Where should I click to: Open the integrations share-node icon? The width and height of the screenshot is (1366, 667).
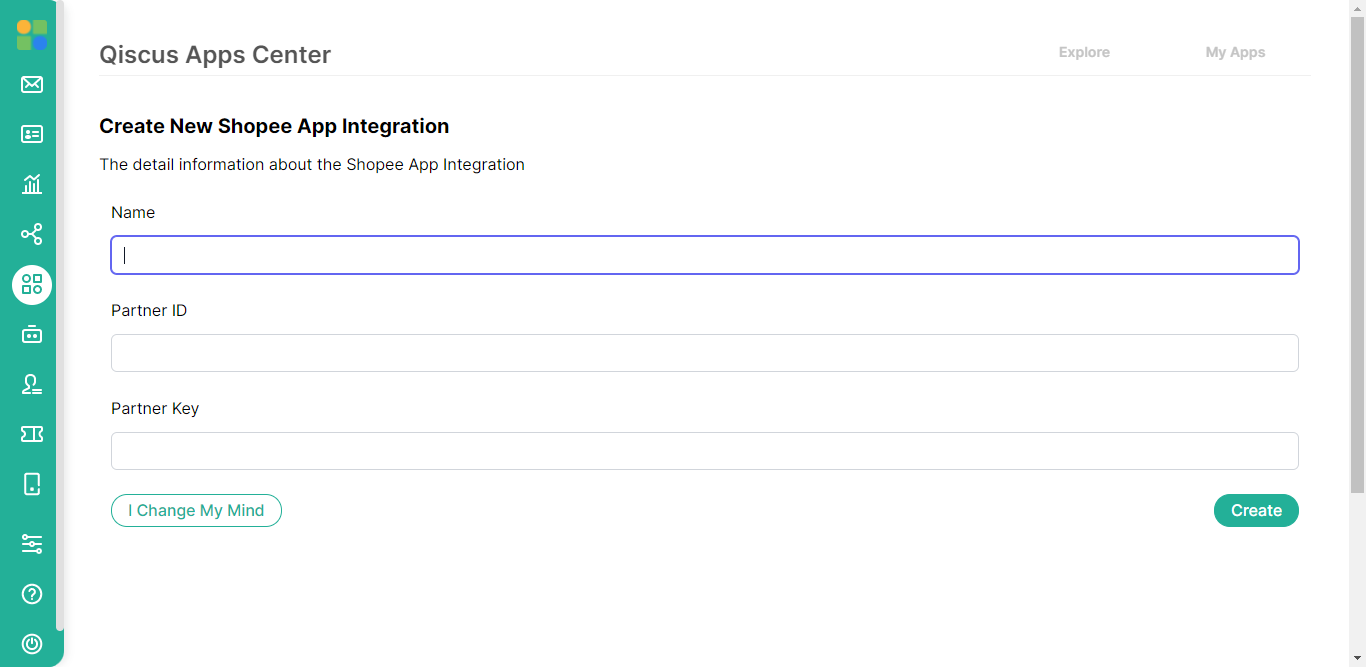click(32, 234)
